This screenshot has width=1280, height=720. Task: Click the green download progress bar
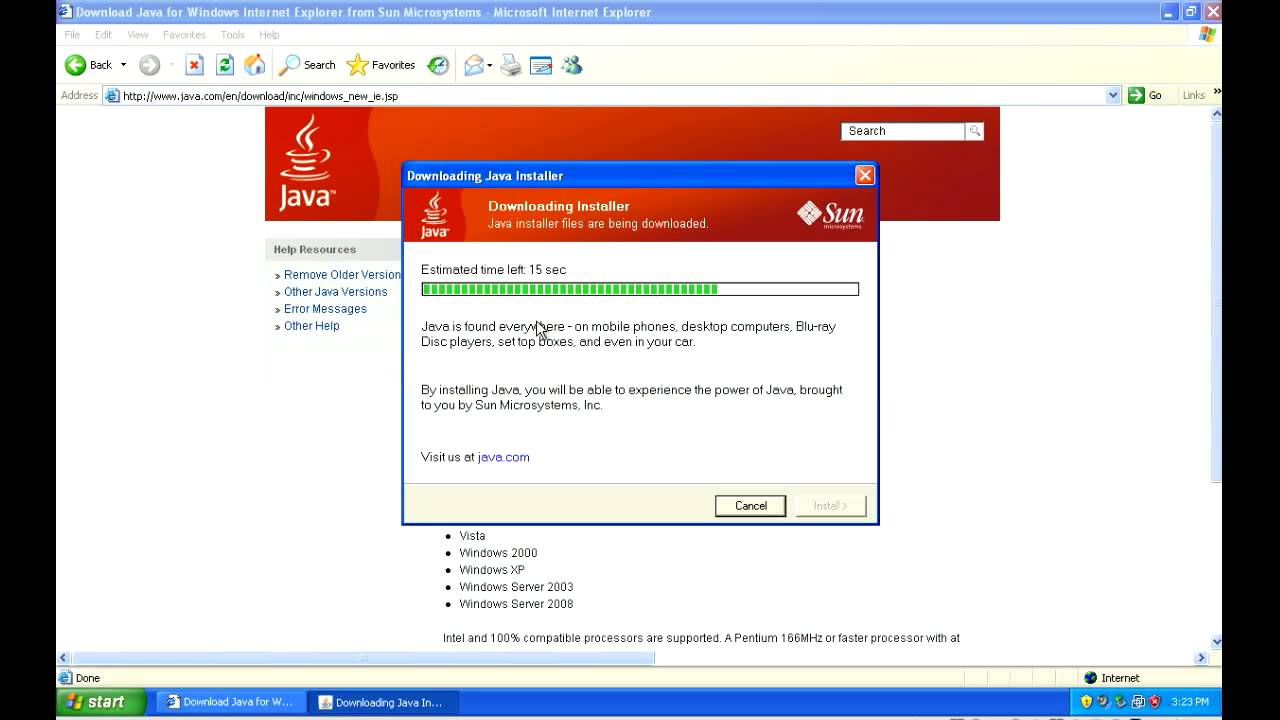tap(640, 289)
